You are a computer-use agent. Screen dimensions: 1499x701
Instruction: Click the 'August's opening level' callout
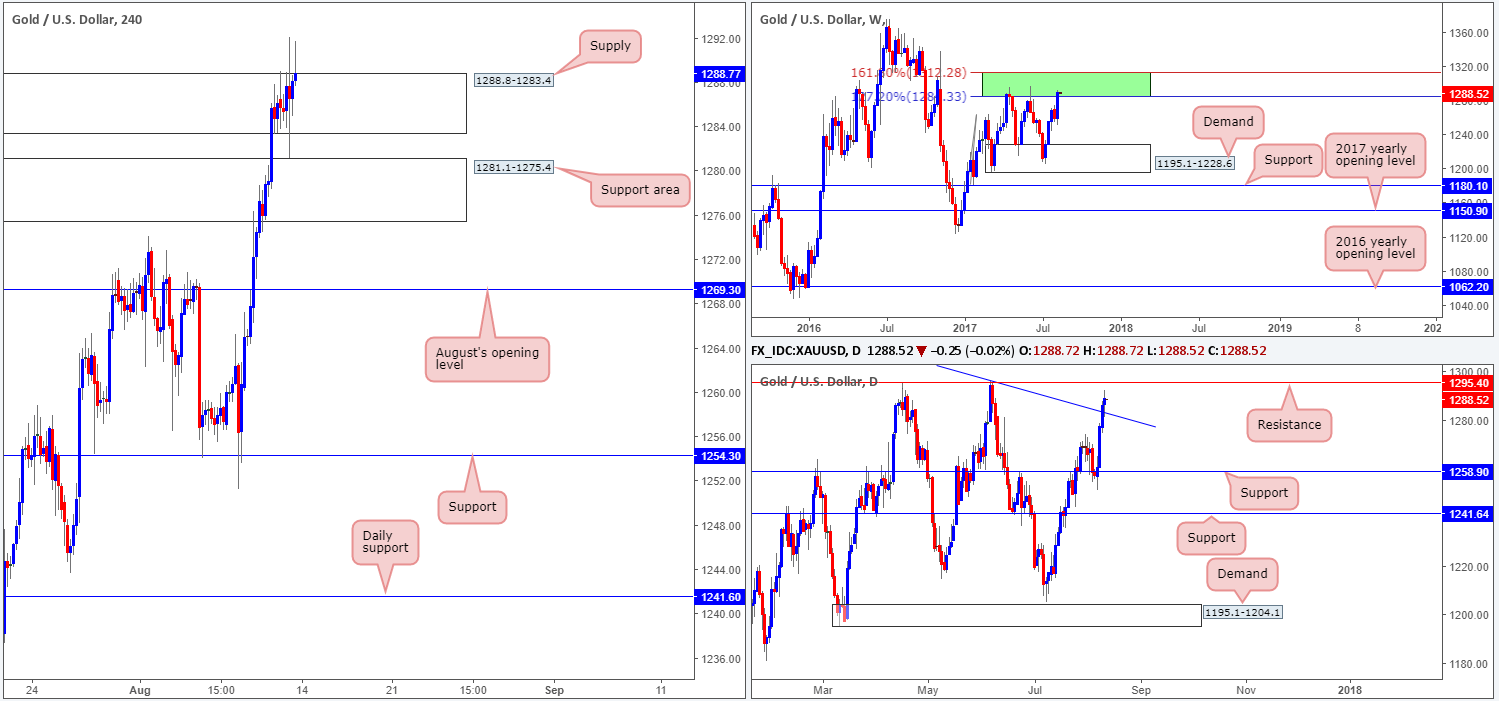coord(487,360)
